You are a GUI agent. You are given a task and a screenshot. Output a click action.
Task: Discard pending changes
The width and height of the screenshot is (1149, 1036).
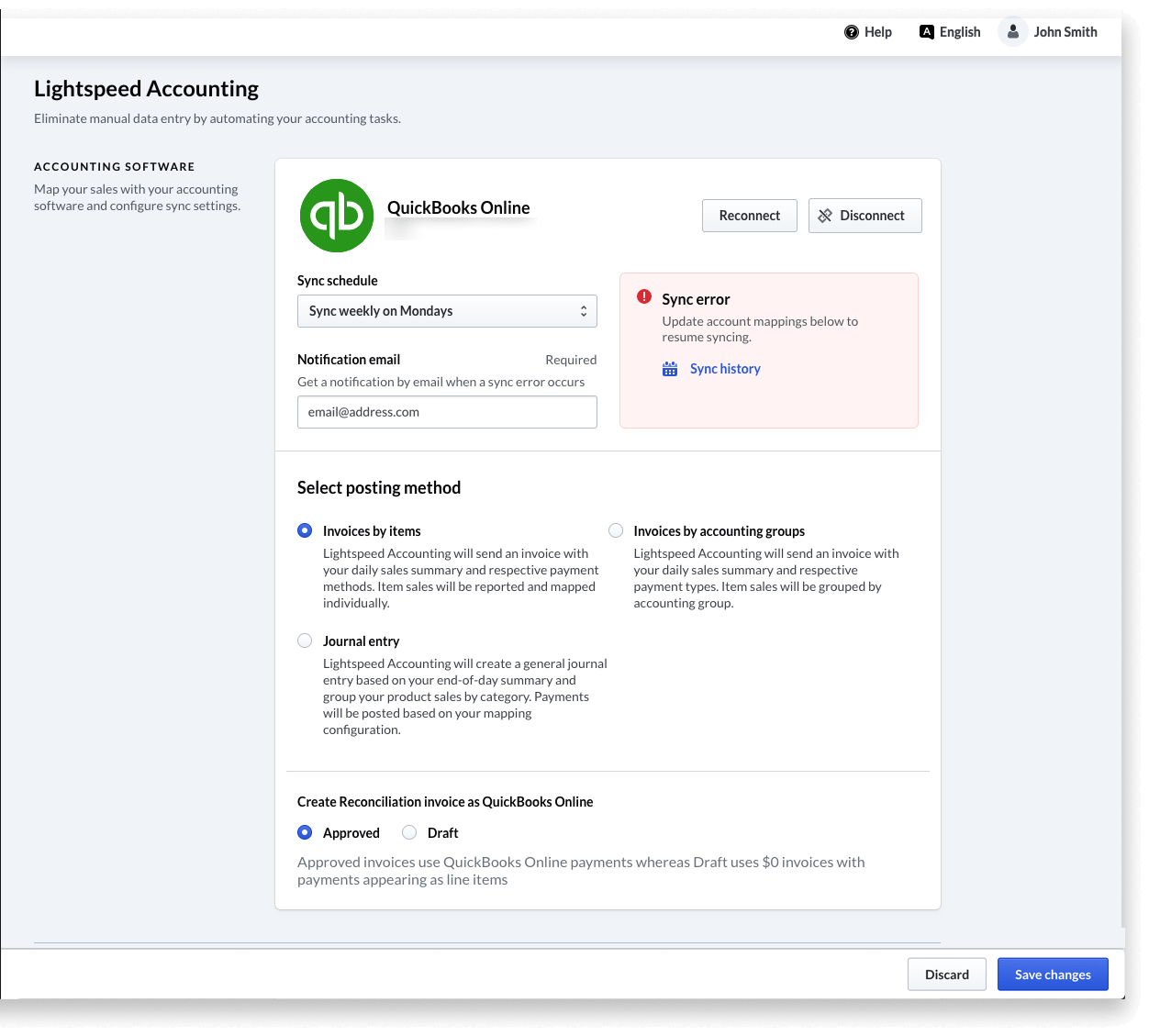point(946,974)
